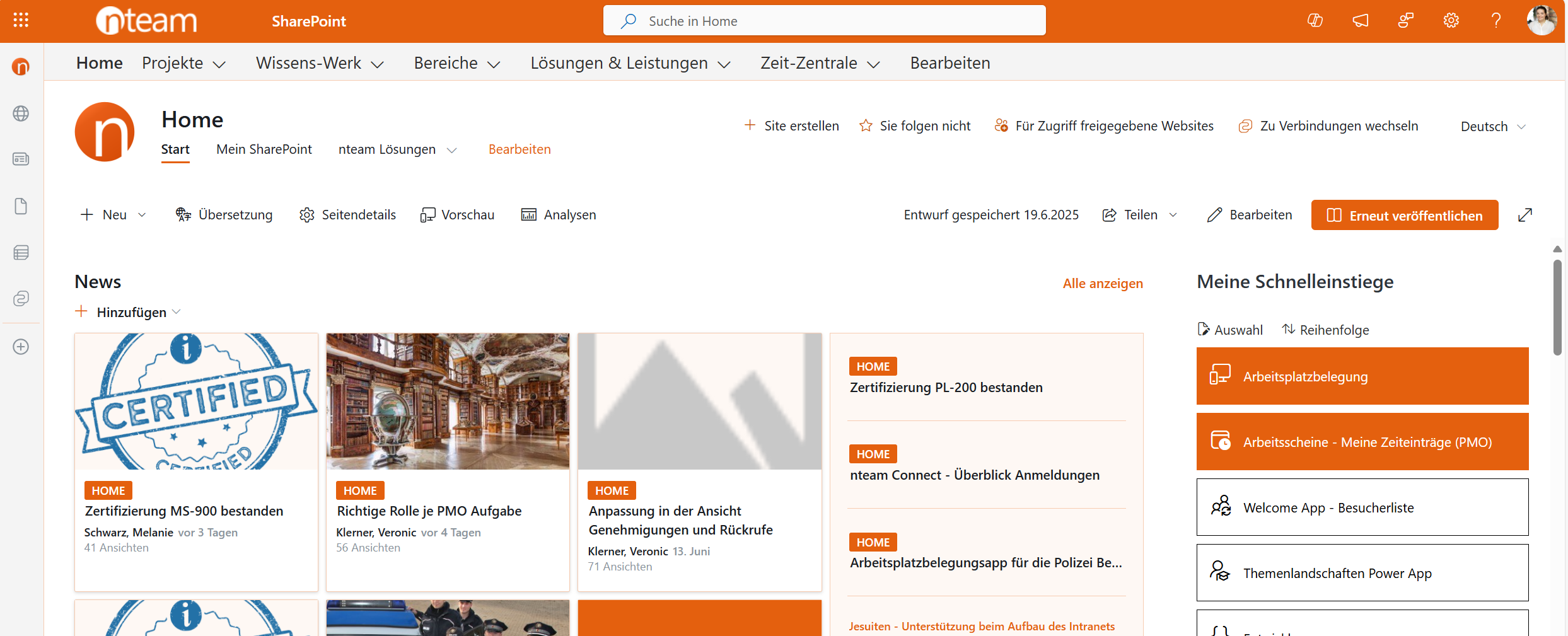Open the globe sites icon in left rail
1568x636 pixels.
(21, 113)
